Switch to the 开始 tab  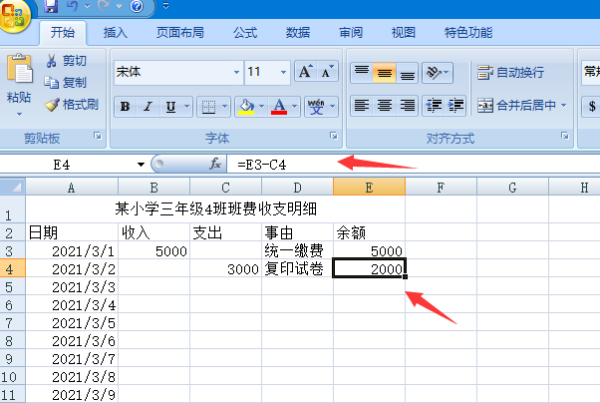tap(63, 33)
